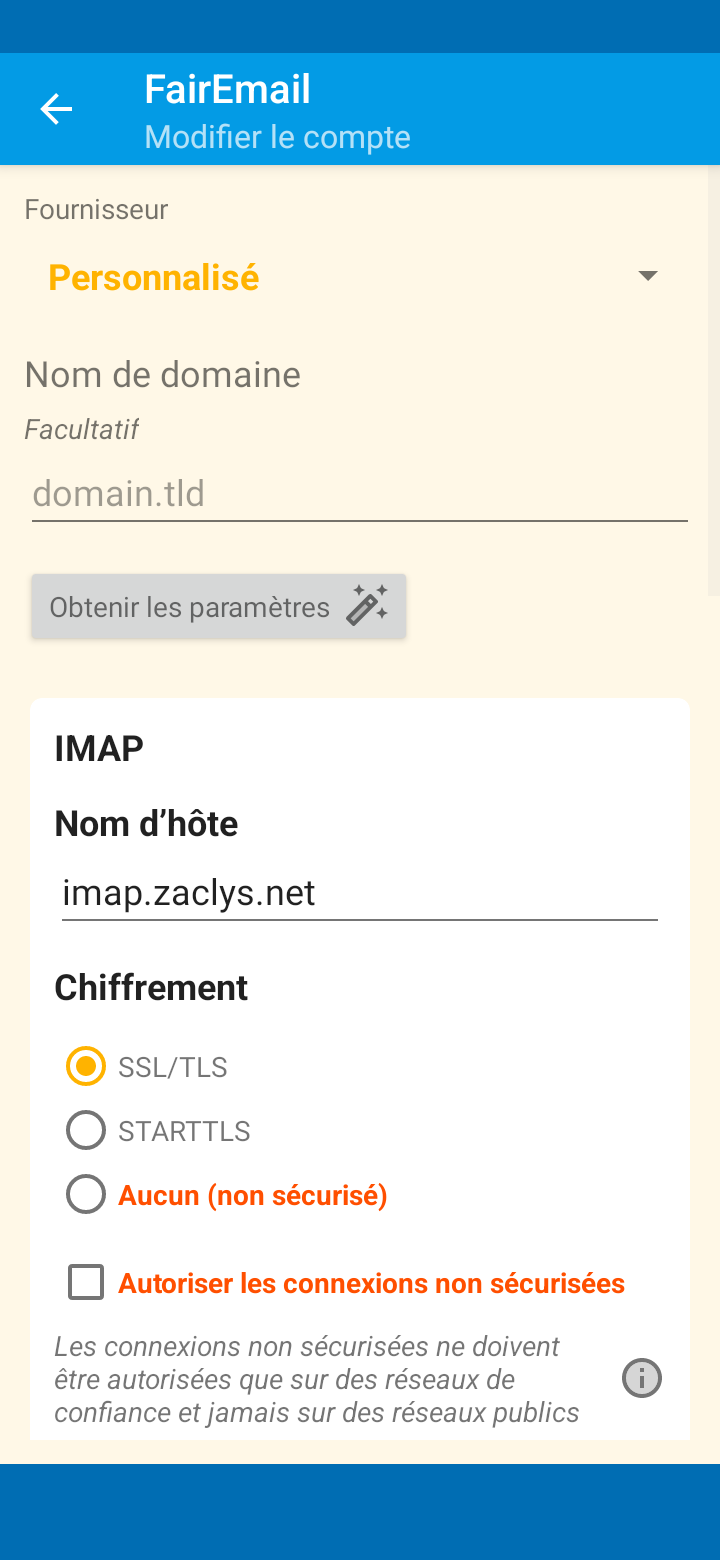Viewport: 720px width, 1560px height.
Task: Tap the Modifier le compte subtitle
Action: [277, 137]
